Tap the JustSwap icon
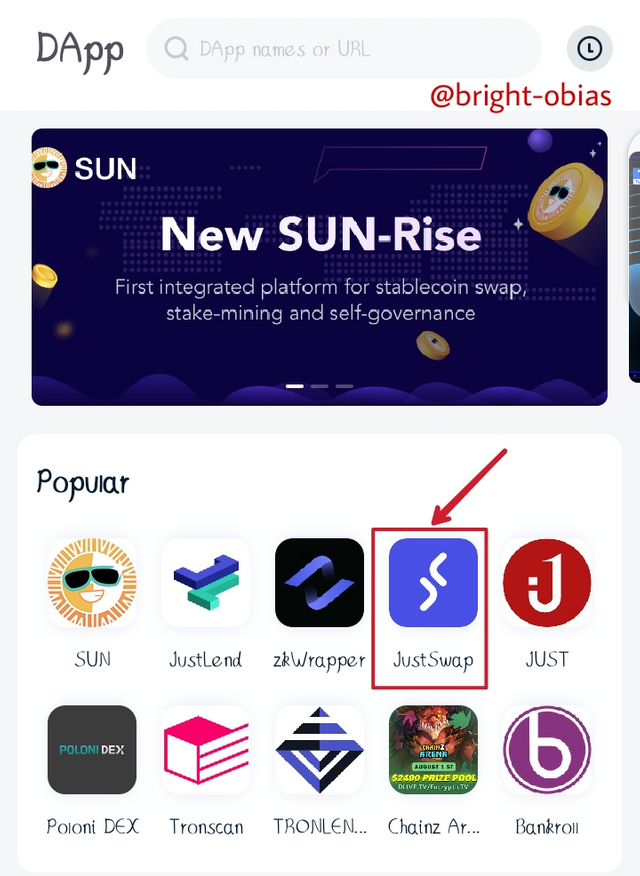Image resolution: width=640 pixels, height=876 pixels. pyautogui.click(x=433, y=583)
